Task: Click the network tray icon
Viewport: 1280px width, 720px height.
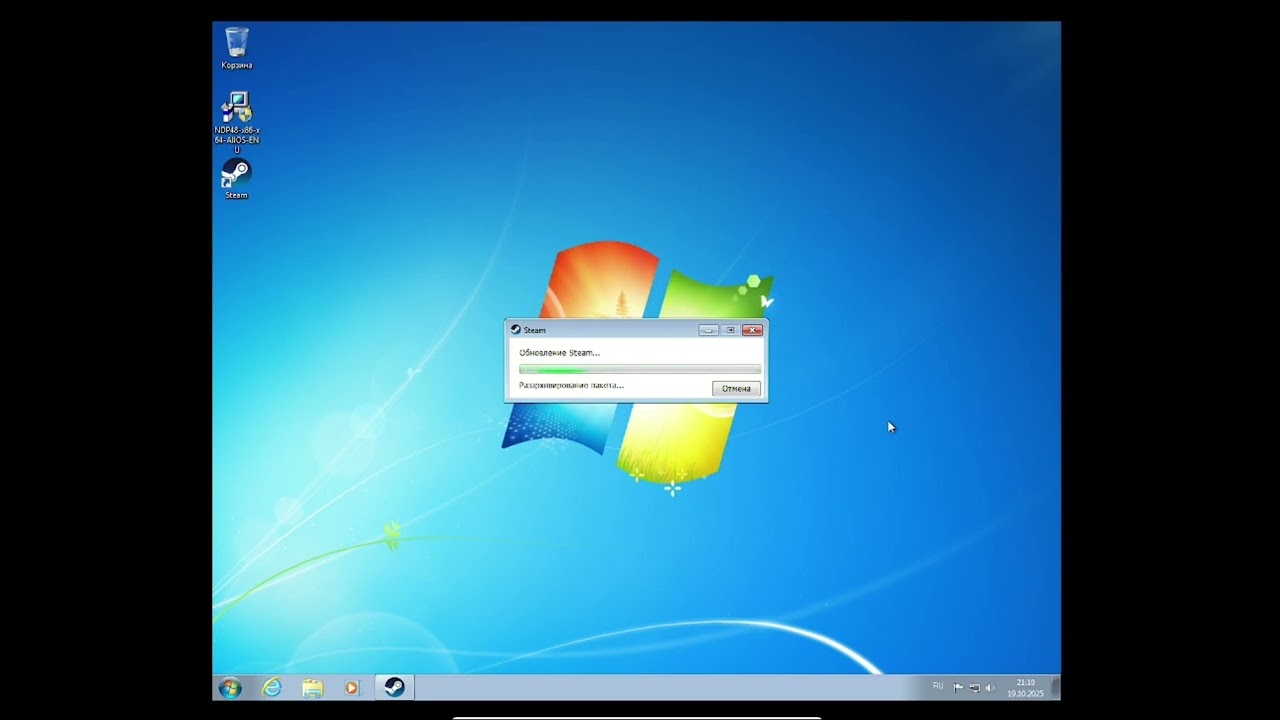Action: (974, 688)
